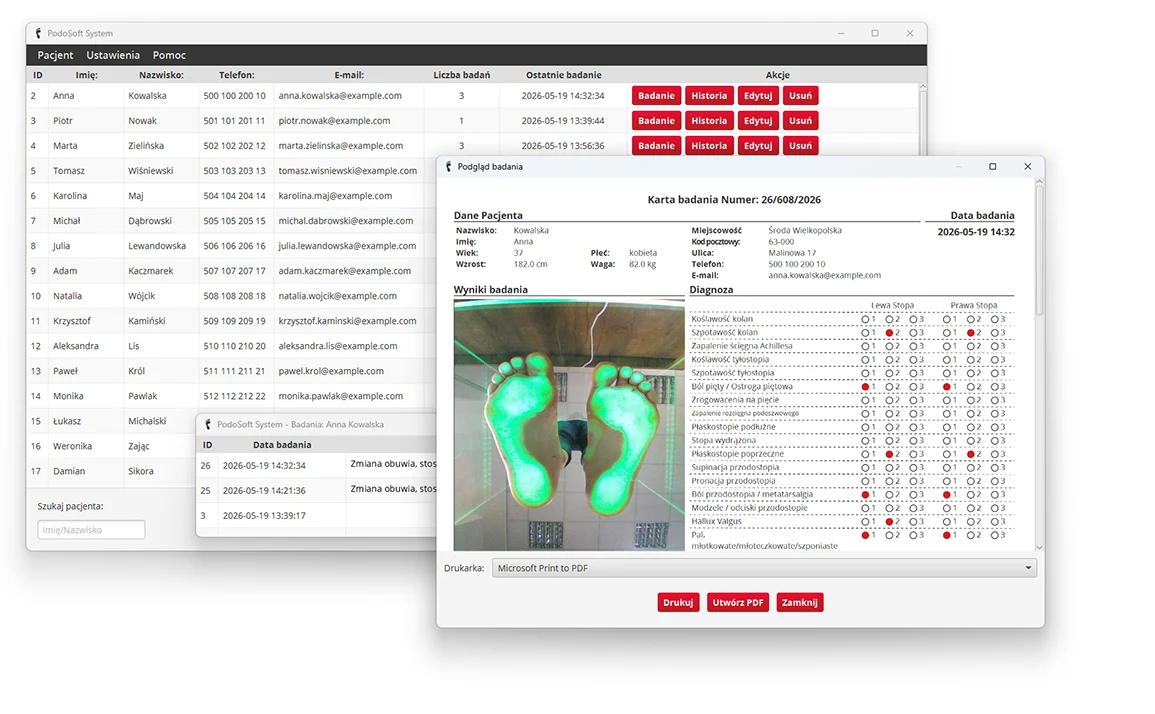Sort by Ostatnie badanie column header

[x=564, y=75]
